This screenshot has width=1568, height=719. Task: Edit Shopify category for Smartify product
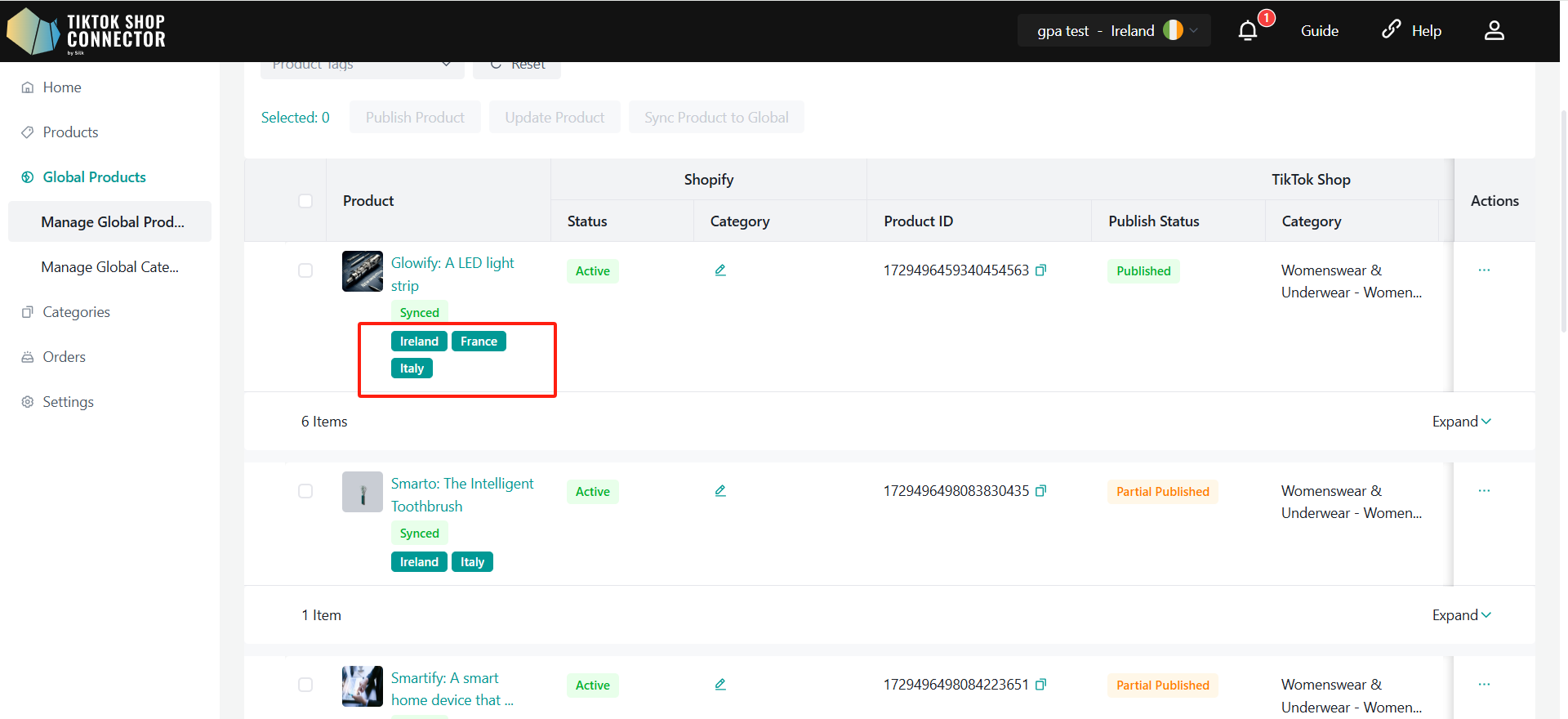pos(720,685)
